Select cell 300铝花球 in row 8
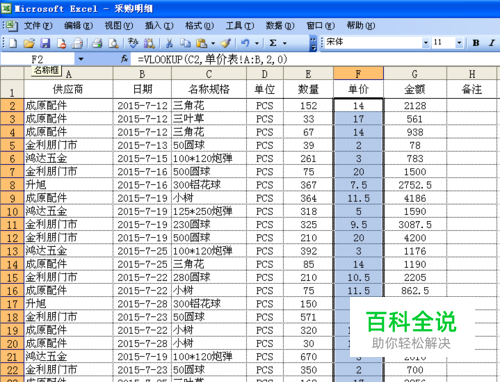 point(209,185)
